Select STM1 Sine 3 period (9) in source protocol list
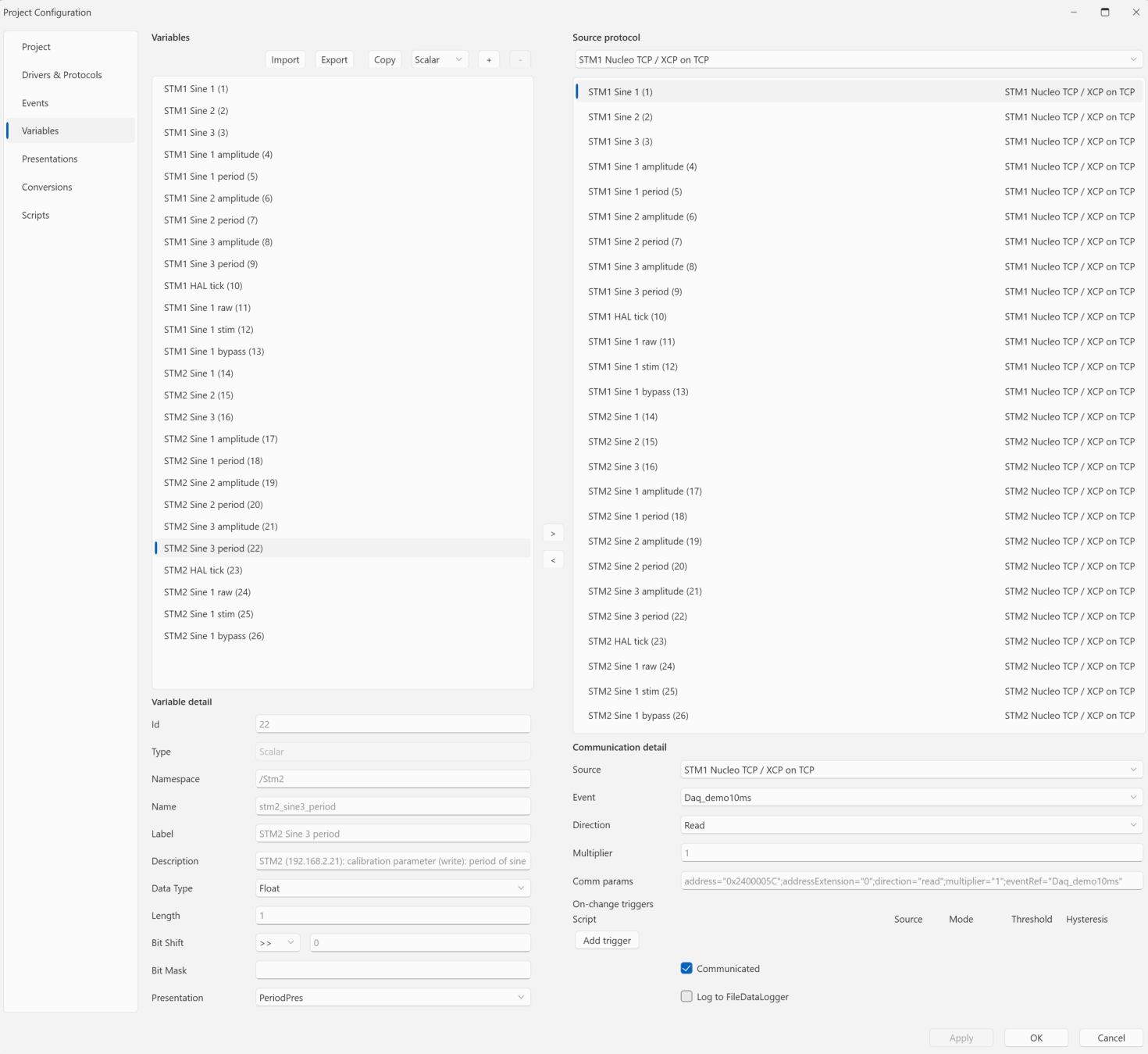This screenshot has width=1148, height=1054. click(x=859, y=291)
